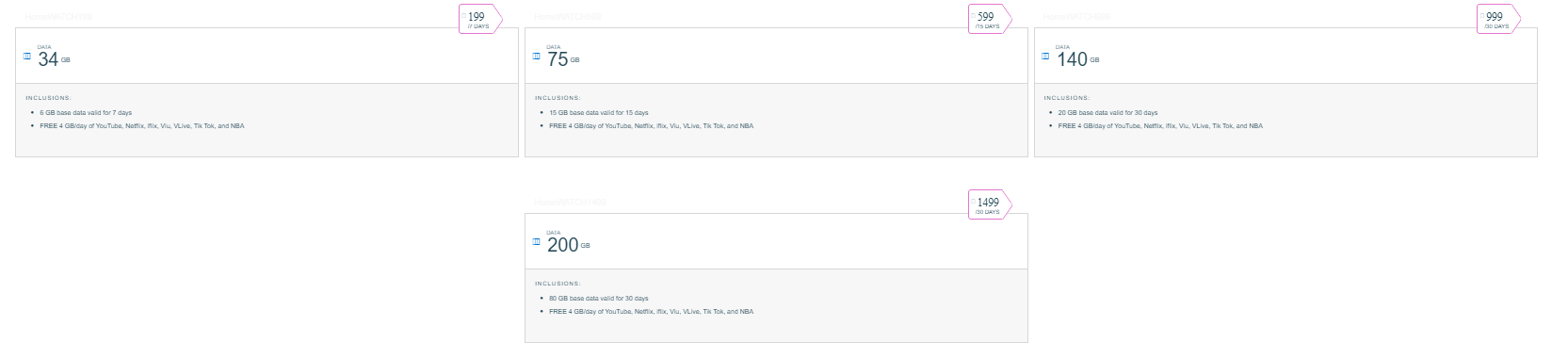This screenshot has width=1568, height=359.
Task: Click the 200 GB data amount
Action: tap(568, 244)
